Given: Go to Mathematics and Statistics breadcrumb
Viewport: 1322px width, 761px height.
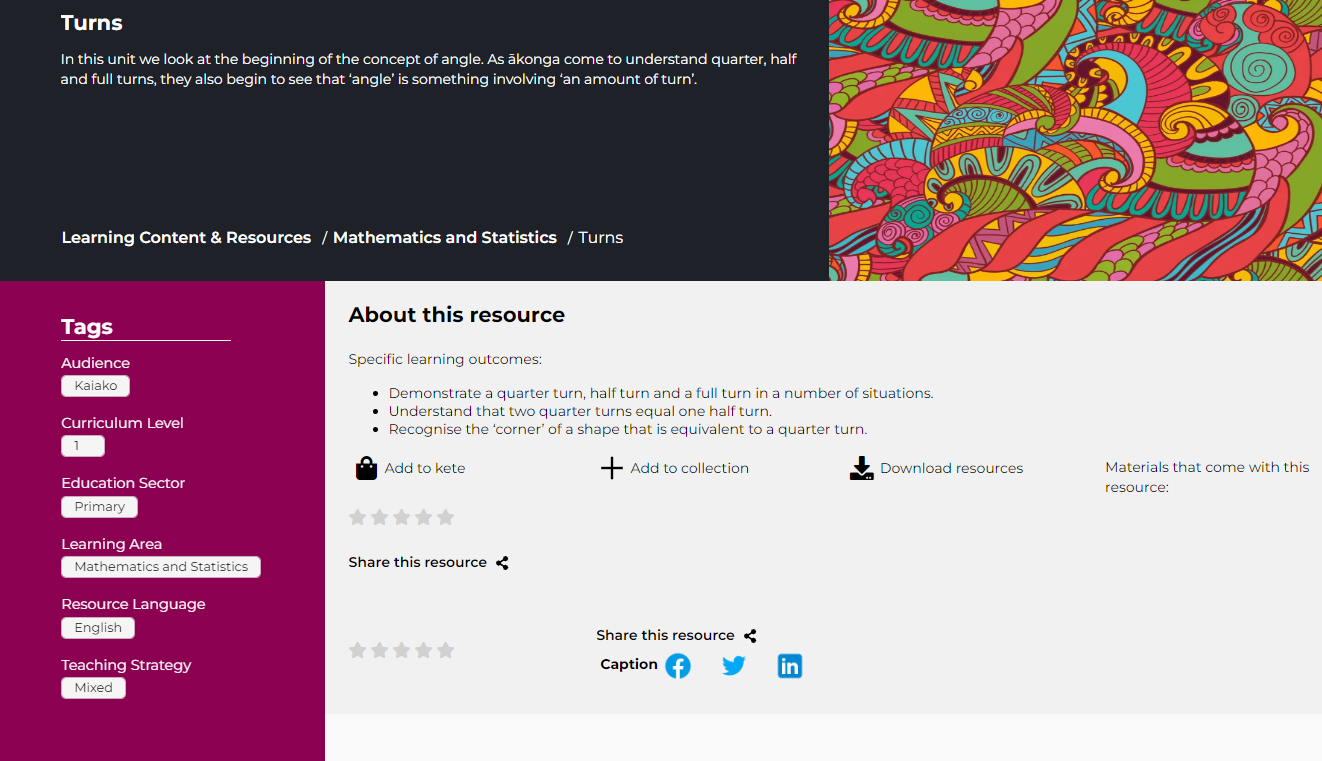Looking at the screenshot, I should [445, 237].
